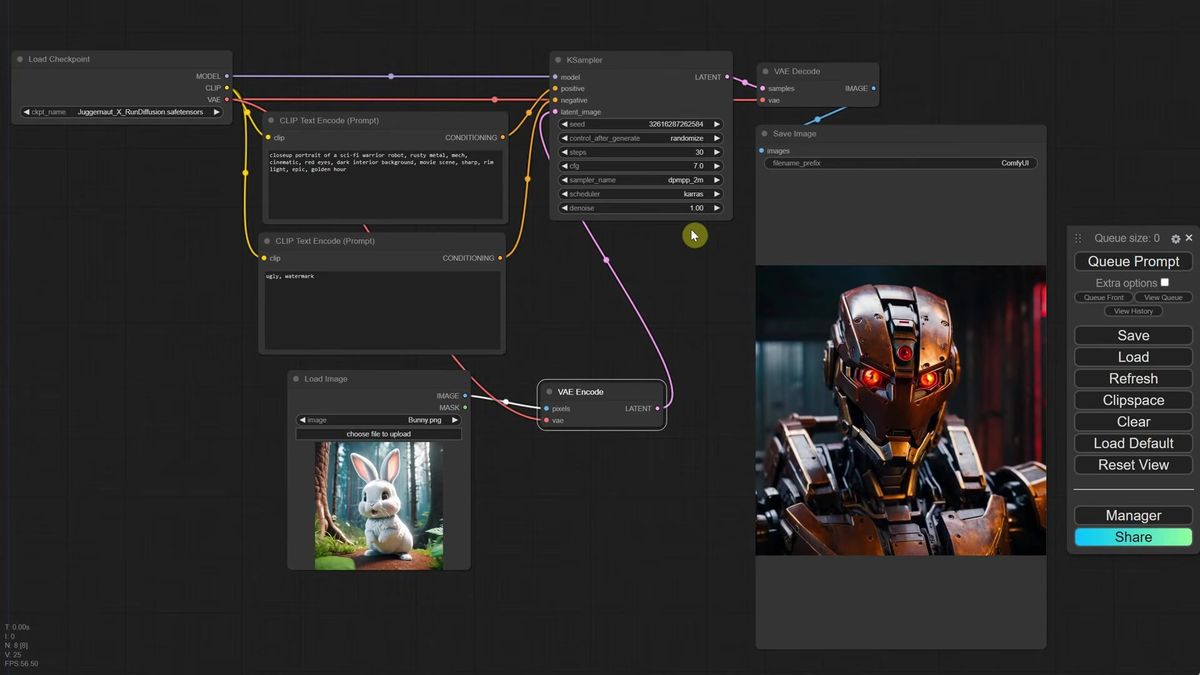Click the cfg value slider

tap(640, 166)
